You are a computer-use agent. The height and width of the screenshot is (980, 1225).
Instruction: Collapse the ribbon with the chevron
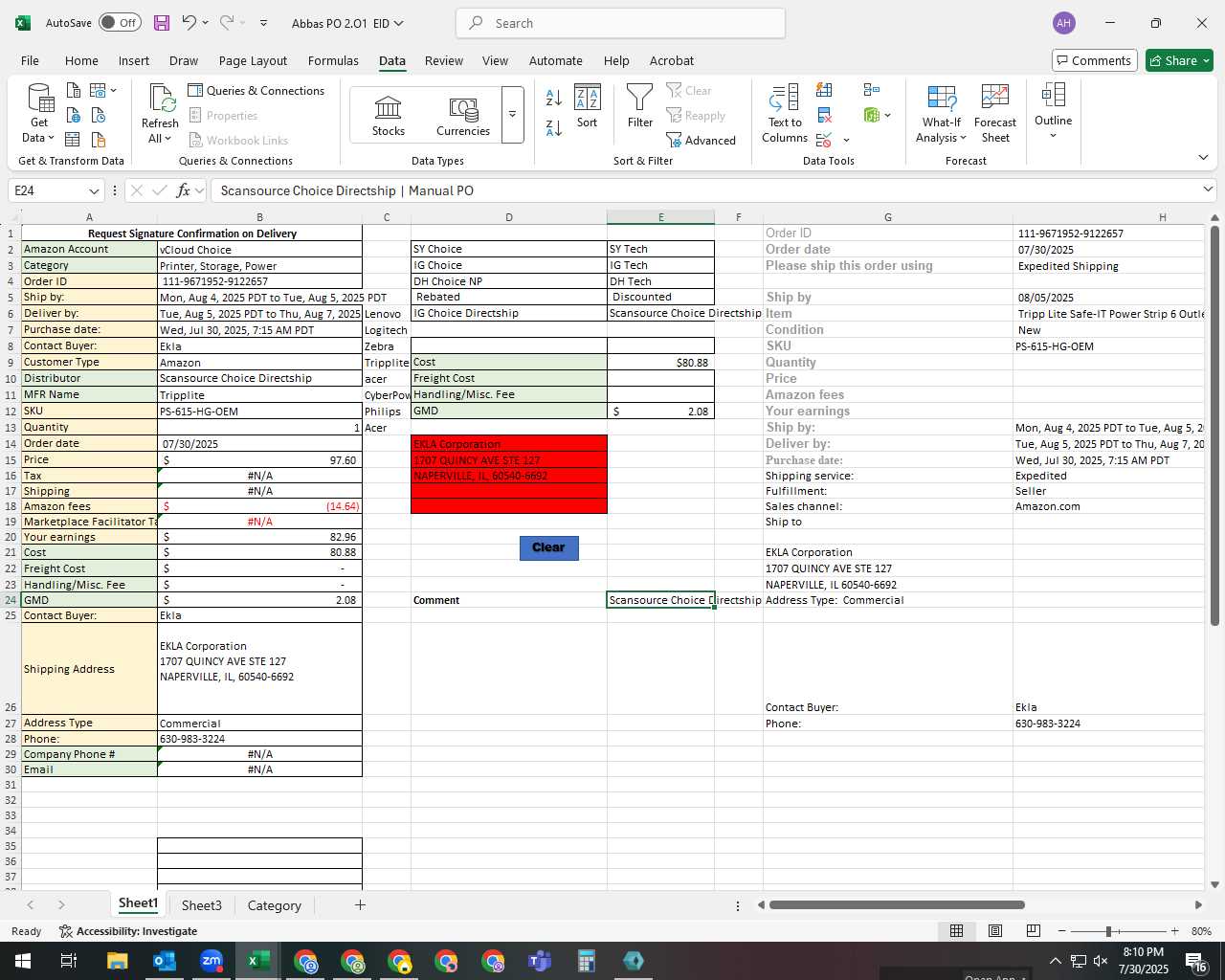click(1203, 157)
